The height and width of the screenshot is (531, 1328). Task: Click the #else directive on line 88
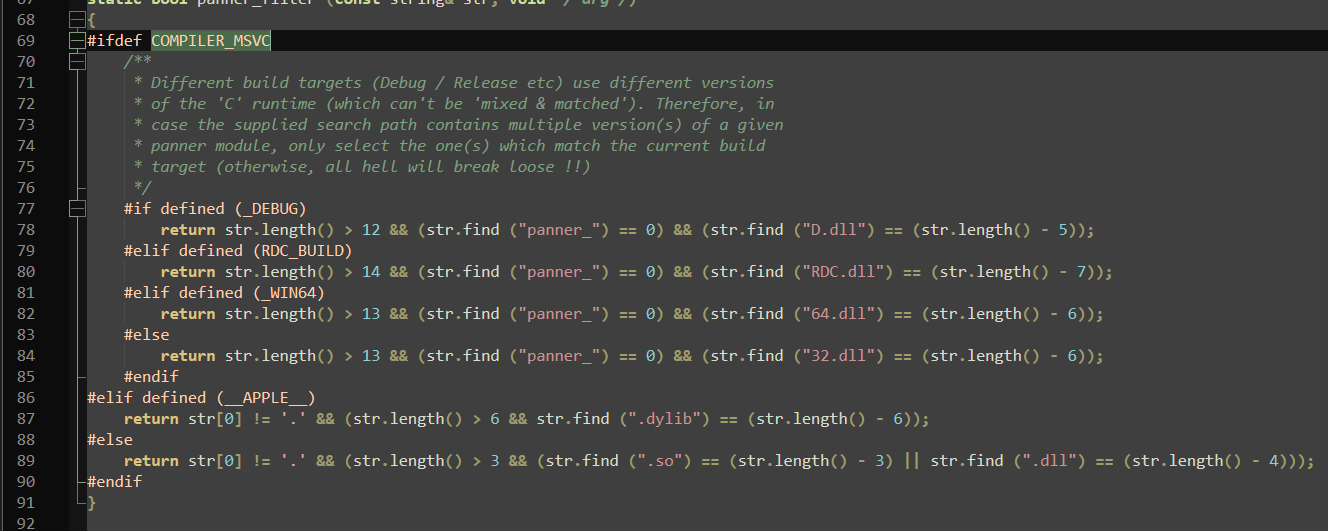coord(110,440)
